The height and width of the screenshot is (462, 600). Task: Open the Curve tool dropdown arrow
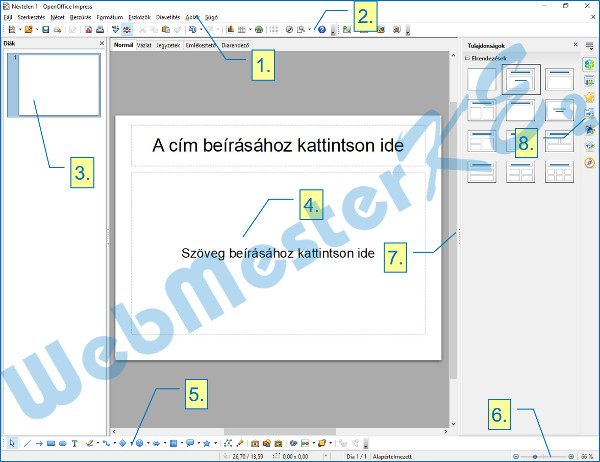click(98, 443)
